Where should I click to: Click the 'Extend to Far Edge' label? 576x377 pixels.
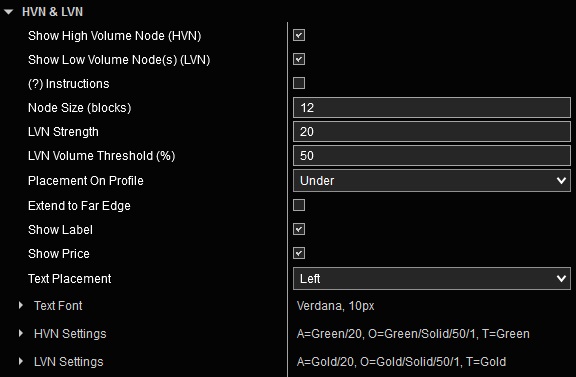[x=79, y=206]
